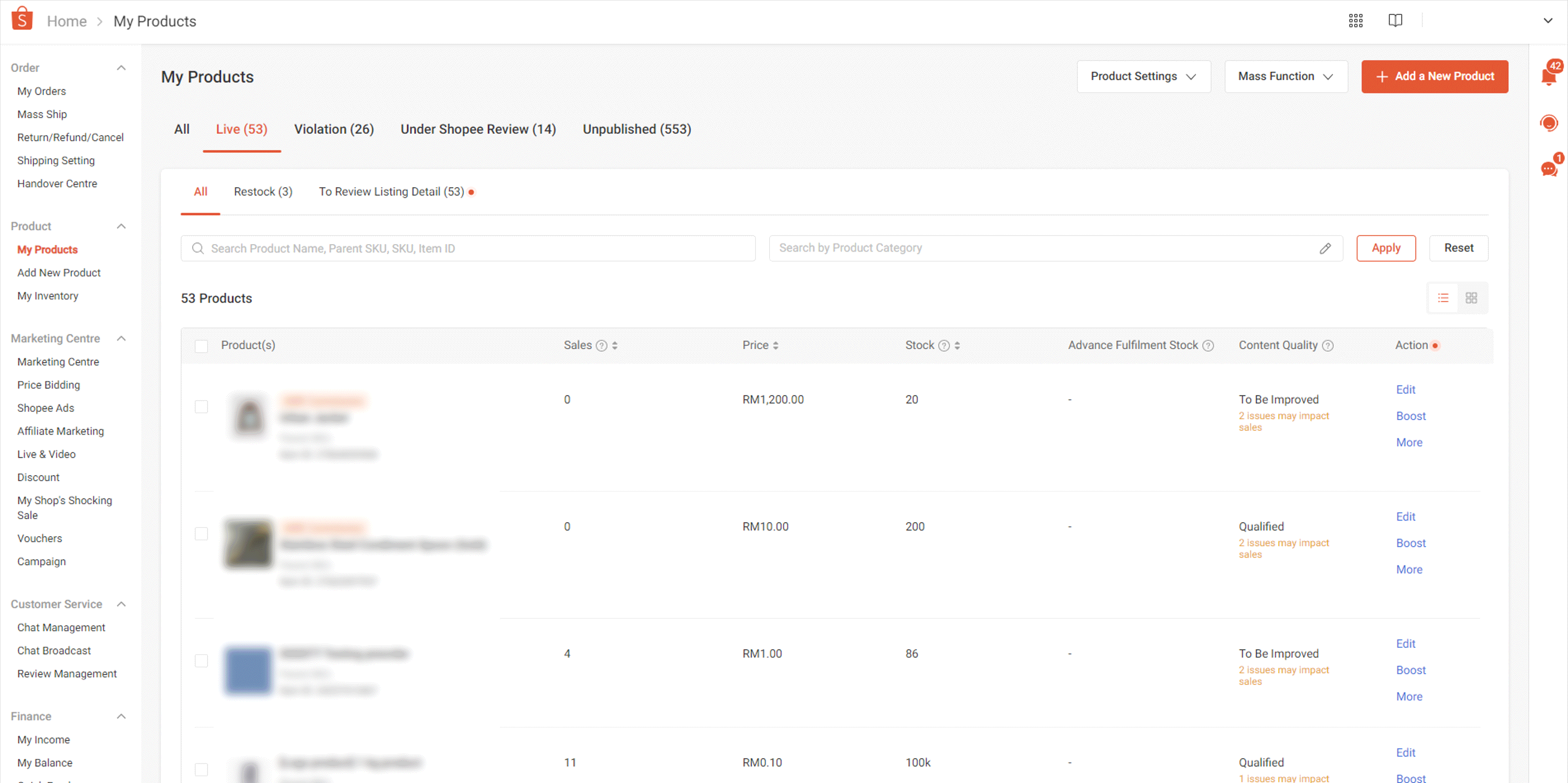Click the search magnifier icon
This screenshot has width=1568, height=783.
pos(198,248)
